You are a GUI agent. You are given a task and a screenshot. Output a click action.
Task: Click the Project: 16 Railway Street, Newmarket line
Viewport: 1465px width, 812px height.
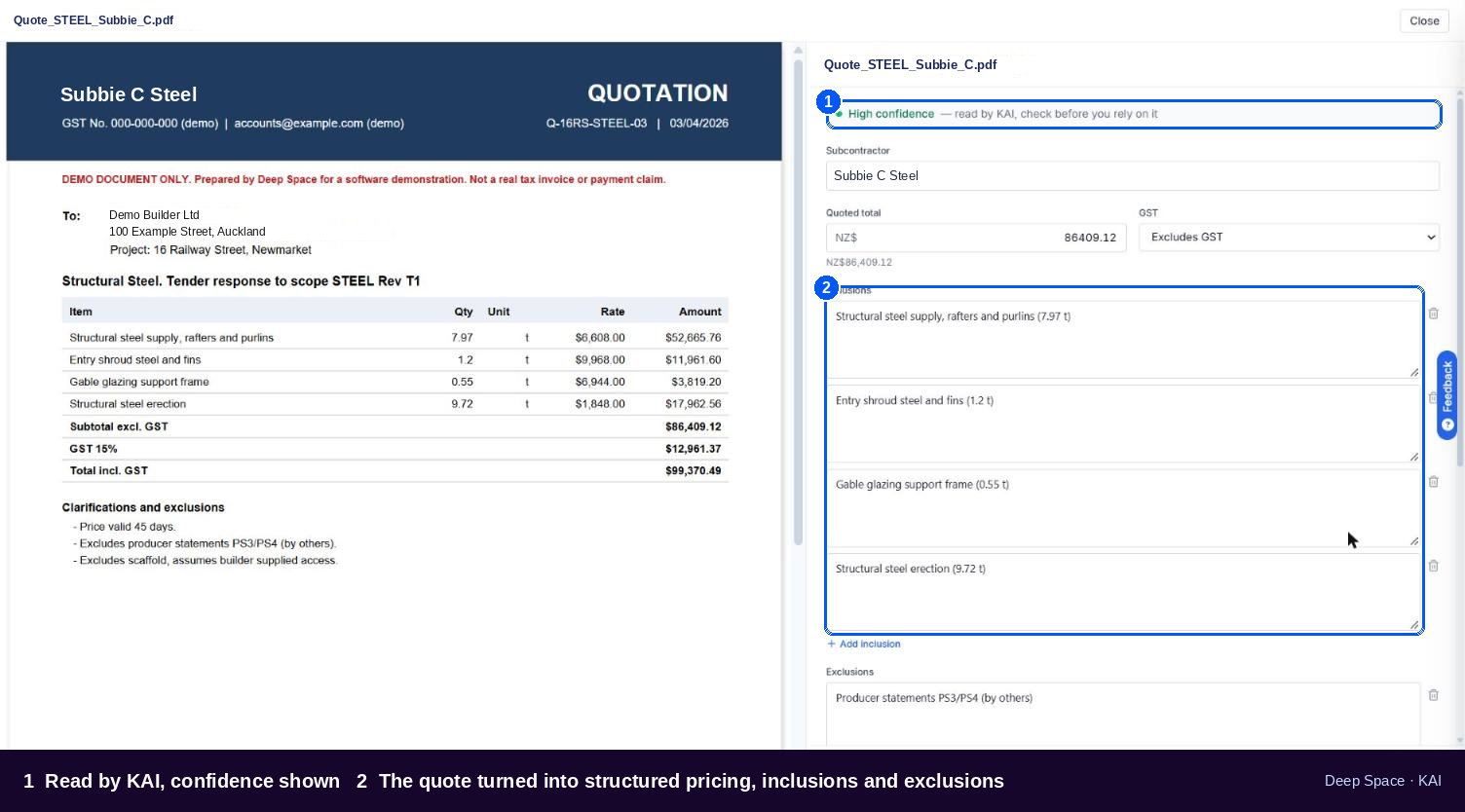click(210, 250)
